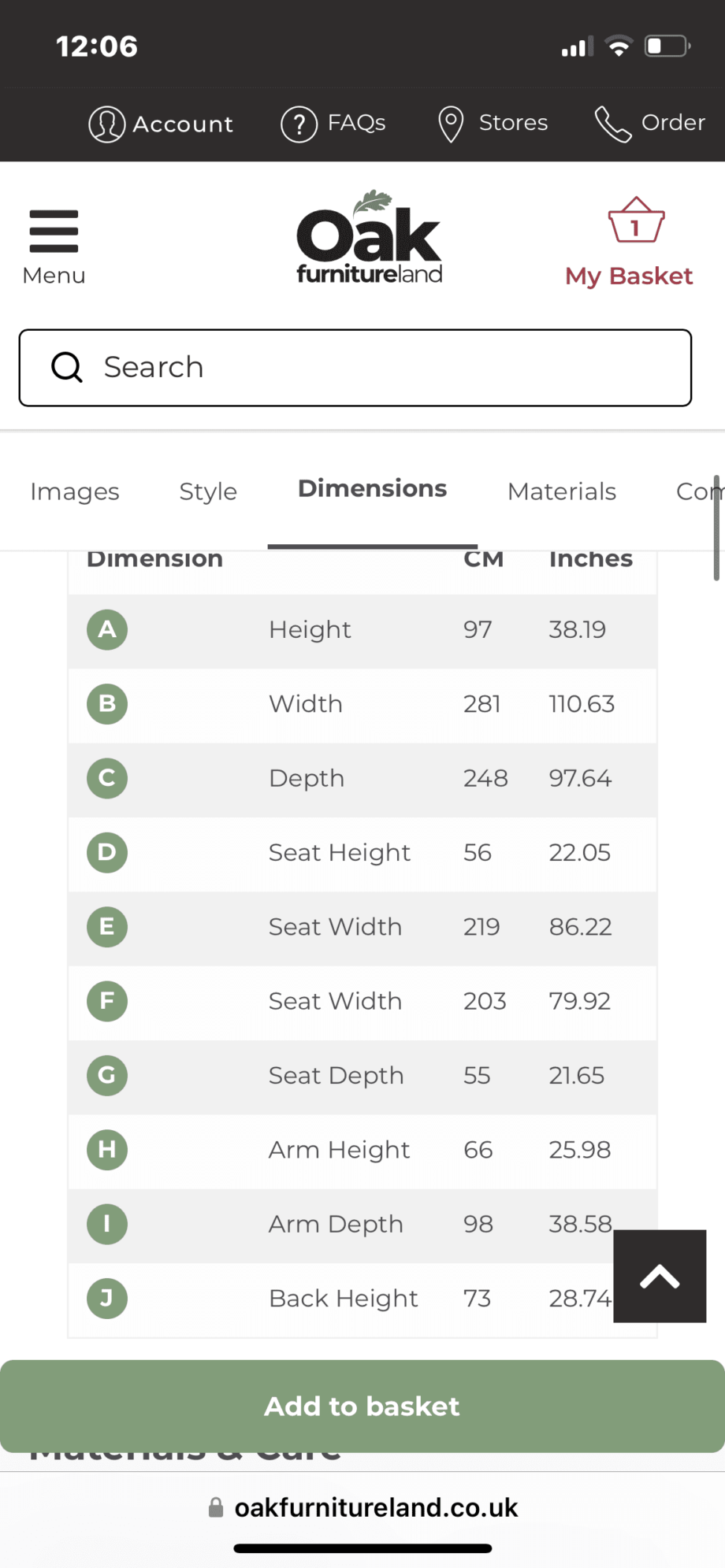The image size is (725, 1568).
Task: Open My Basket shopping basket icon
Action: 636,220
